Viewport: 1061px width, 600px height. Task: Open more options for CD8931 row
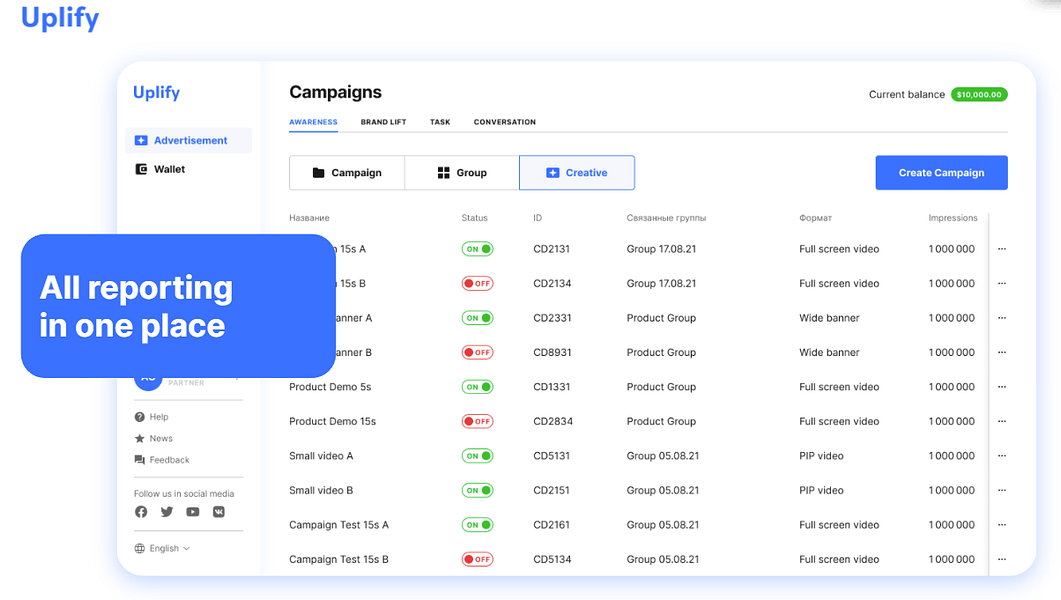1001,352
